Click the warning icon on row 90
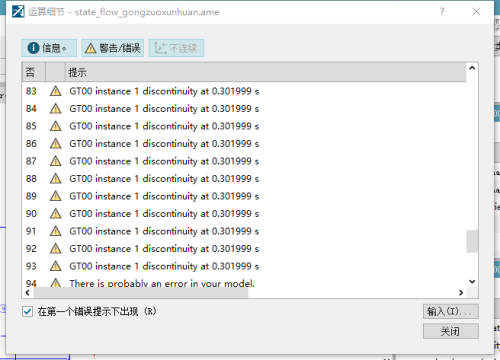 (55, 213)
